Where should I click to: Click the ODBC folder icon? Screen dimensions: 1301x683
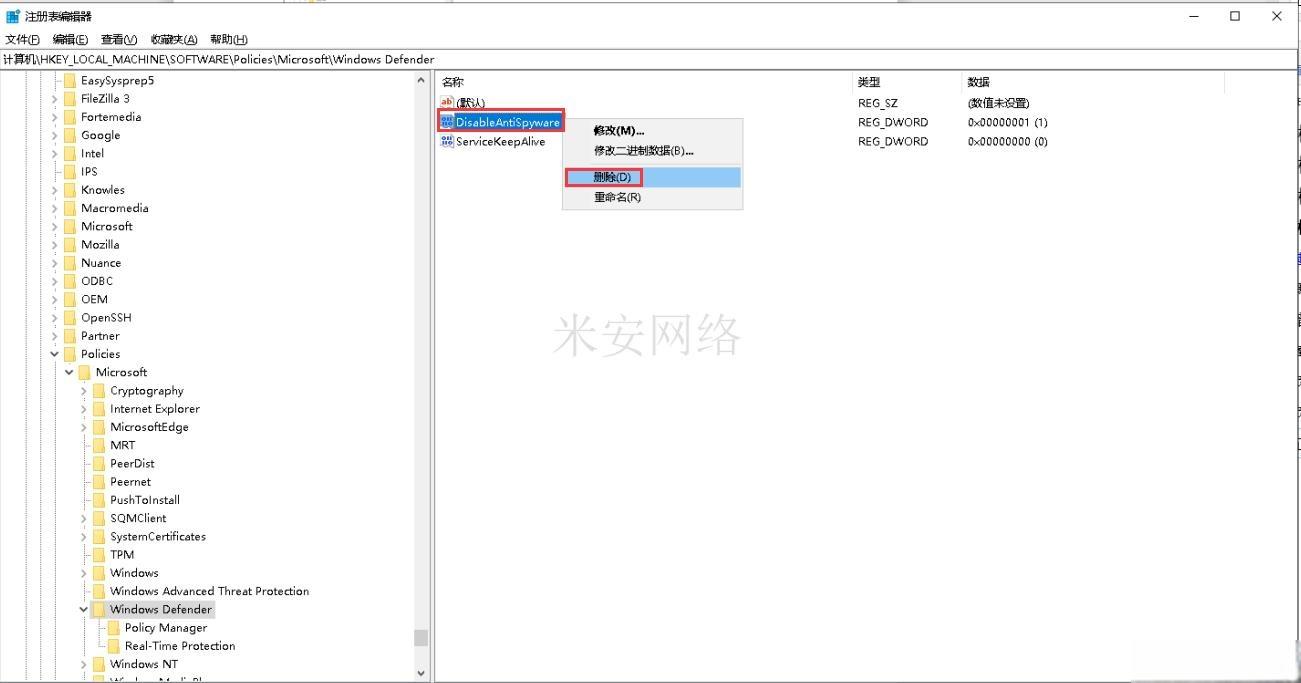70,281
